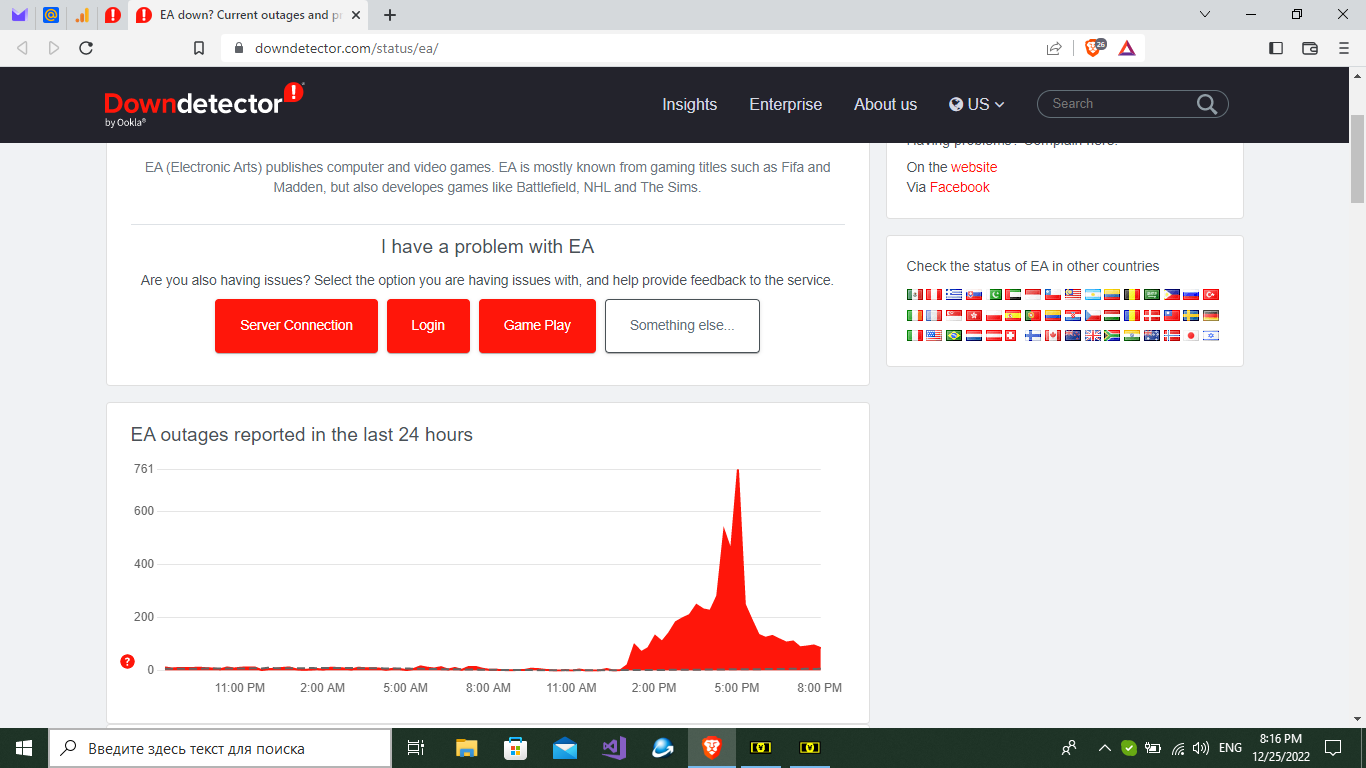This screenshot has width=1366, height=768.
Task: Select the South Africa flag
Action: click(x=1112, y=336)
